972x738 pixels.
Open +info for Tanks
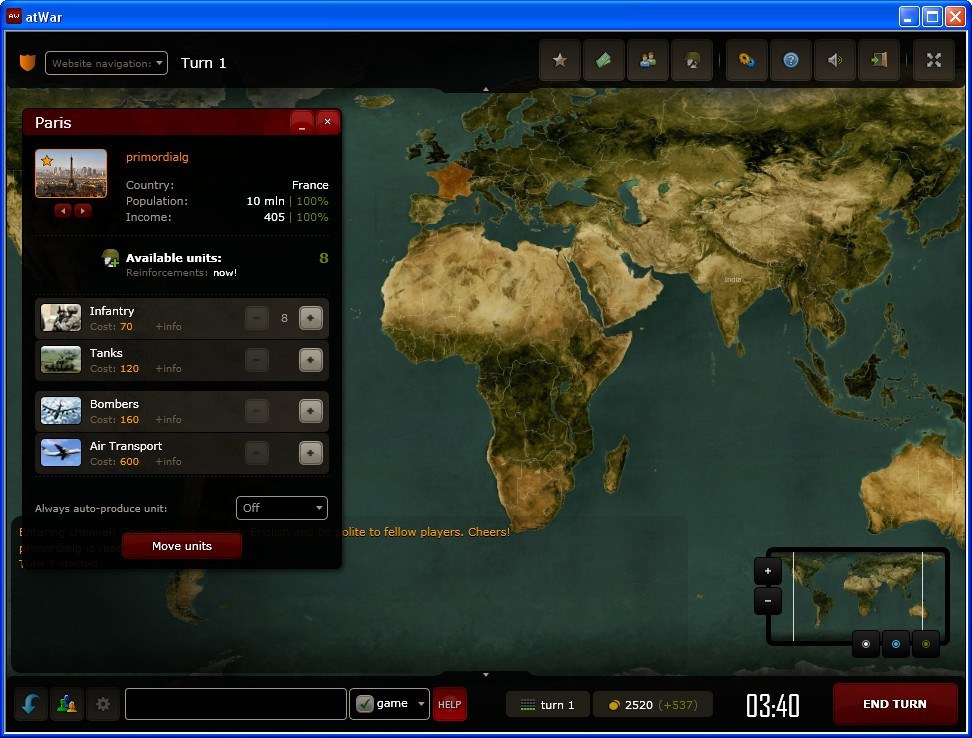(168, 369)
